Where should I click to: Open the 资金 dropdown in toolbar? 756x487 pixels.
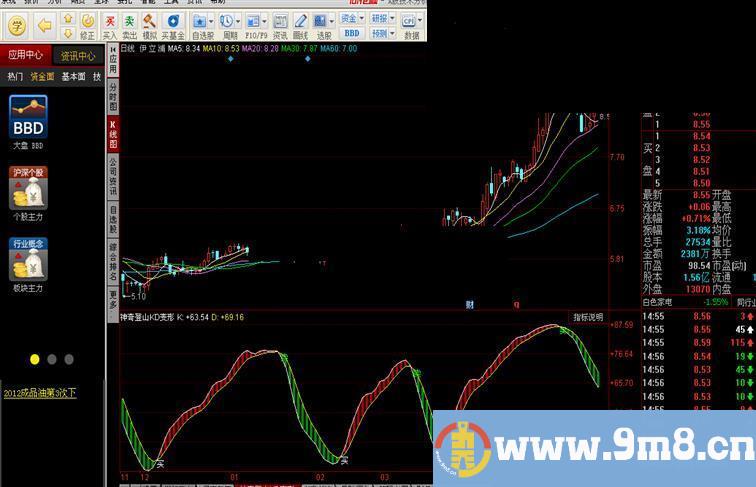351,18
